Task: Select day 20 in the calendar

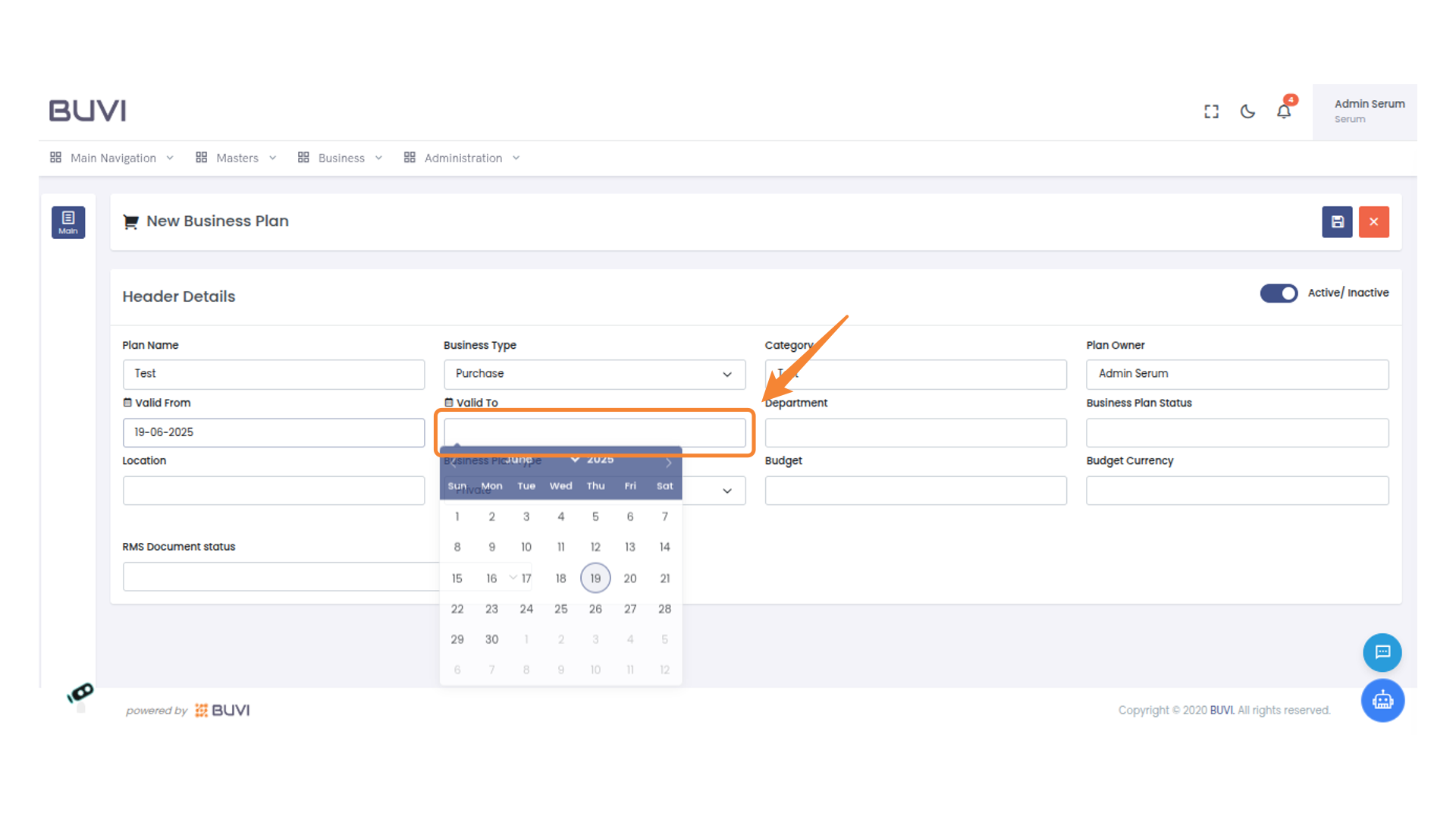Action: 629,579
